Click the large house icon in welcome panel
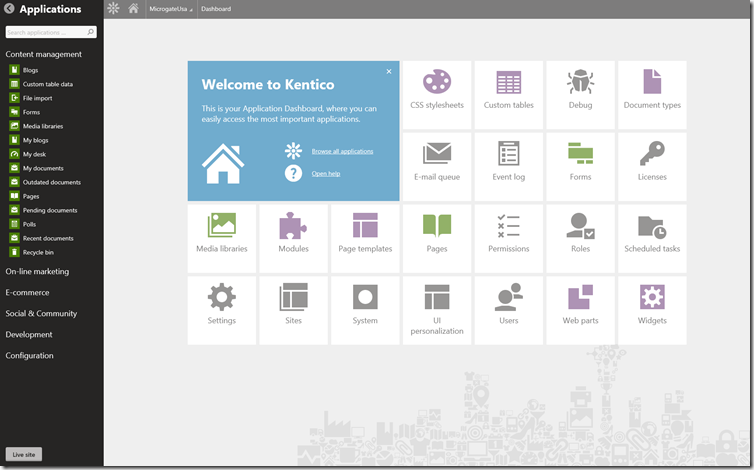 pyautogui.click(x=223, y=164)
